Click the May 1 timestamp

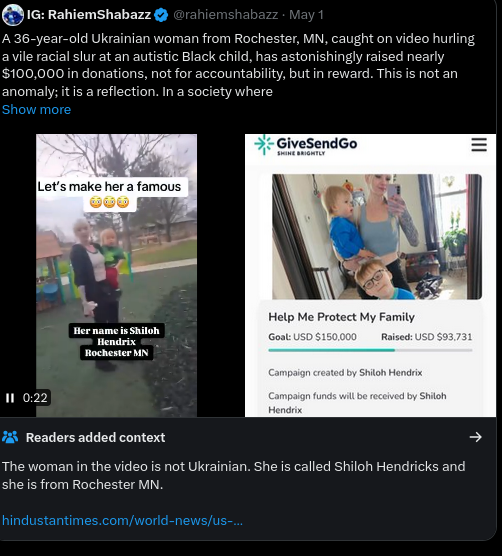[x=306, y=15]
